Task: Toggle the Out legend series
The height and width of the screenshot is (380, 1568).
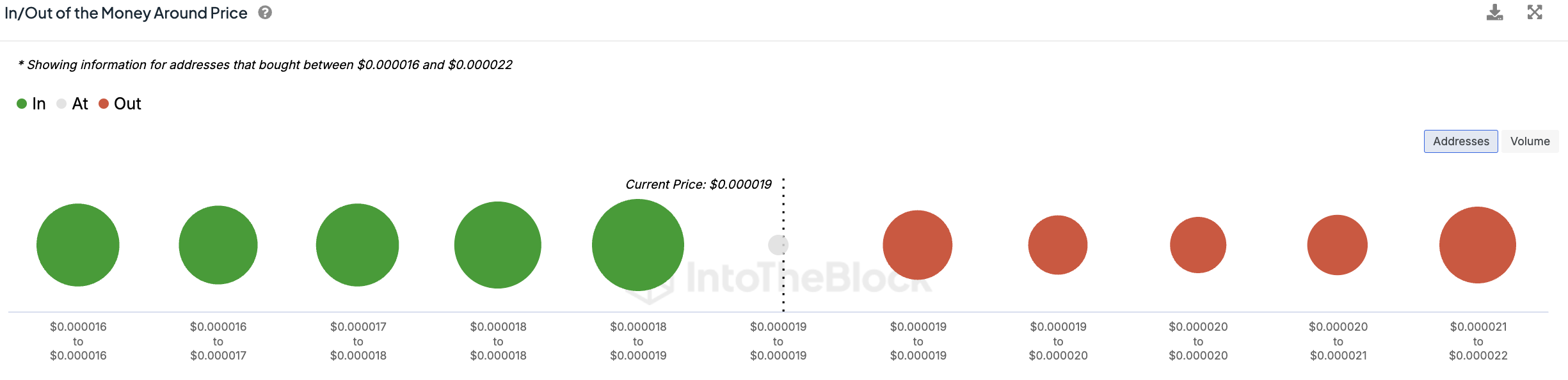Action: [x=120, y=104]
